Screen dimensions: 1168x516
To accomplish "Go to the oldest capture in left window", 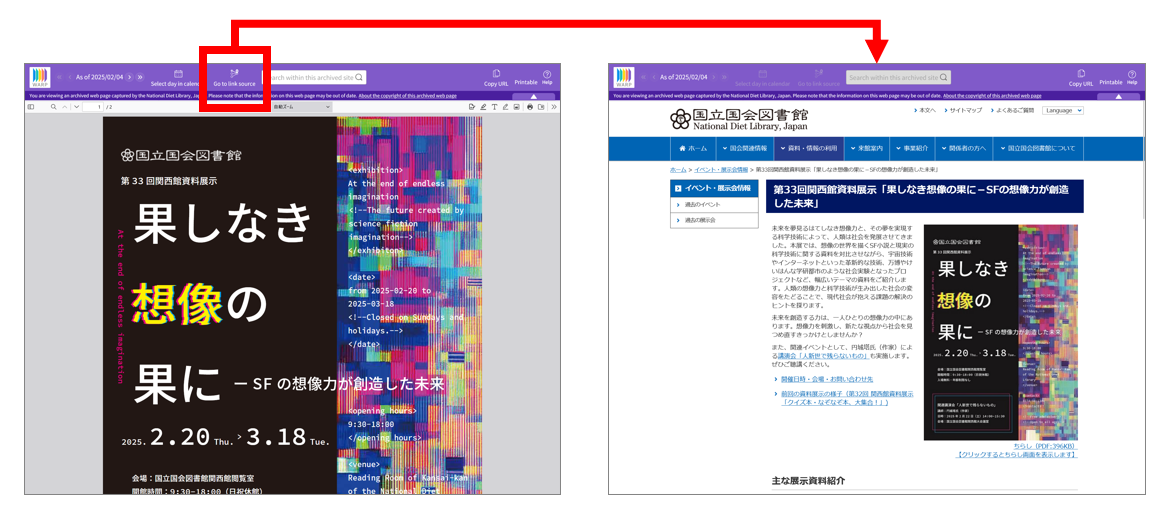I will click(x=59, y=77).
